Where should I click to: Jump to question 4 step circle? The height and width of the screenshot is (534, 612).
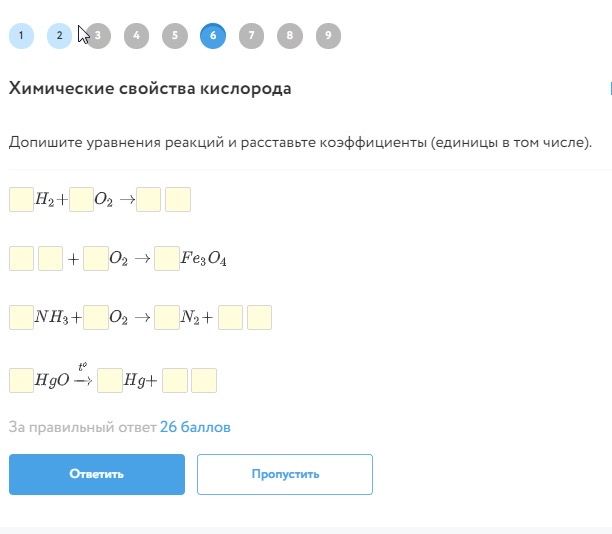(136, 37)
